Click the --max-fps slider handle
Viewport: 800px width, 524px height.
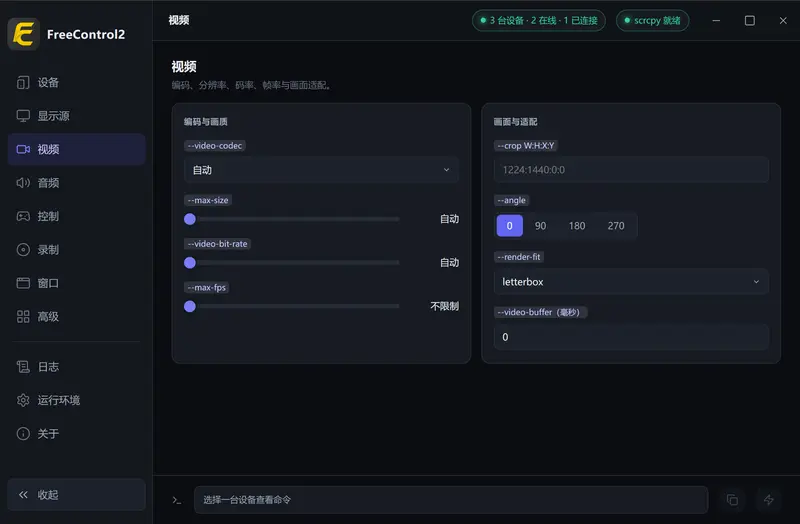(x=190, y=306)
